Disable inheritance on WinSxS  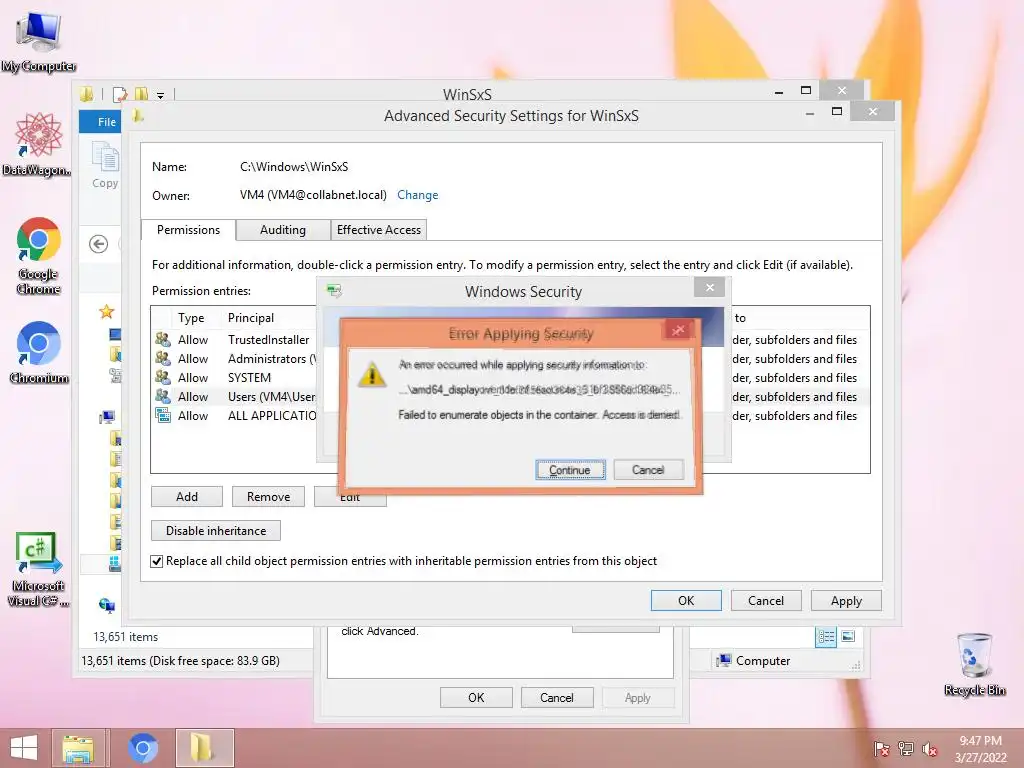216,530
